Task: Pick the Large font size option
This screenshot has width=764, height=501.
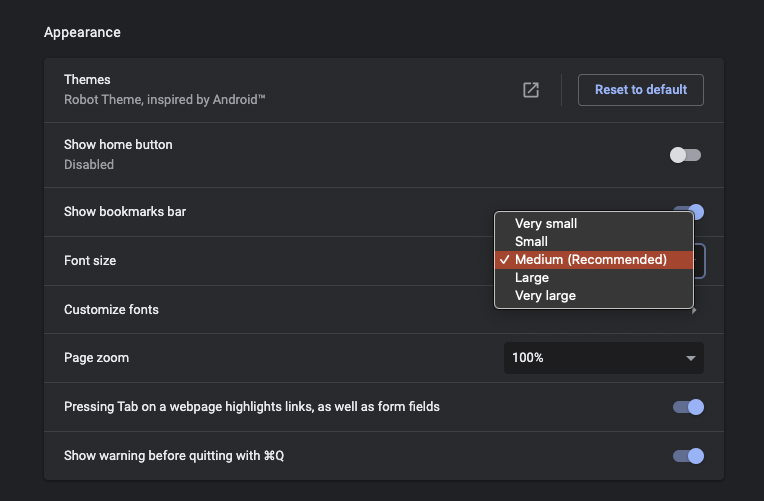Action: pyautogui.click(x=594, y=277)
